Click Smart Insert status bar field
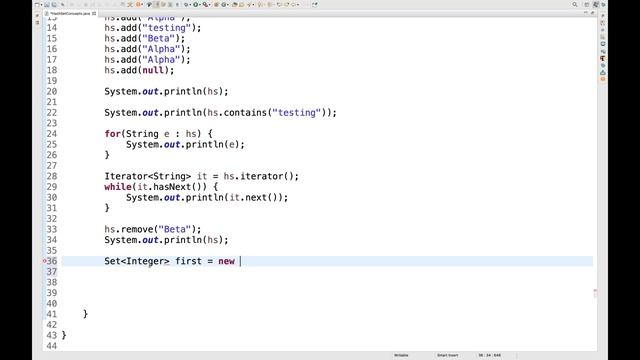This screenshot has height=360, width=640. (447, 356)
